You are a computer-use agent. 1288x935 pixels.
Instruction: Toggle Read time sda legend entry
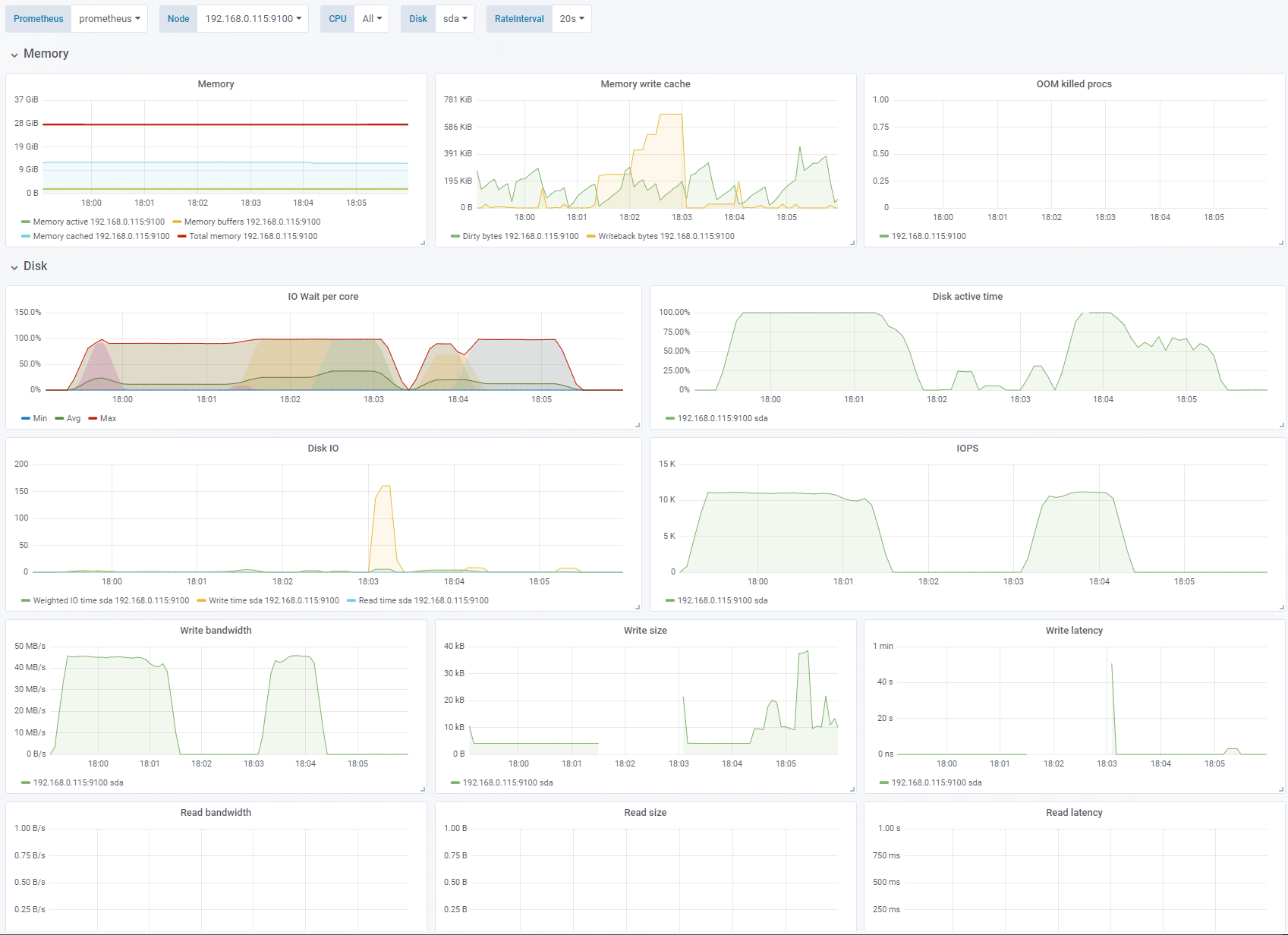click(424, 600)
